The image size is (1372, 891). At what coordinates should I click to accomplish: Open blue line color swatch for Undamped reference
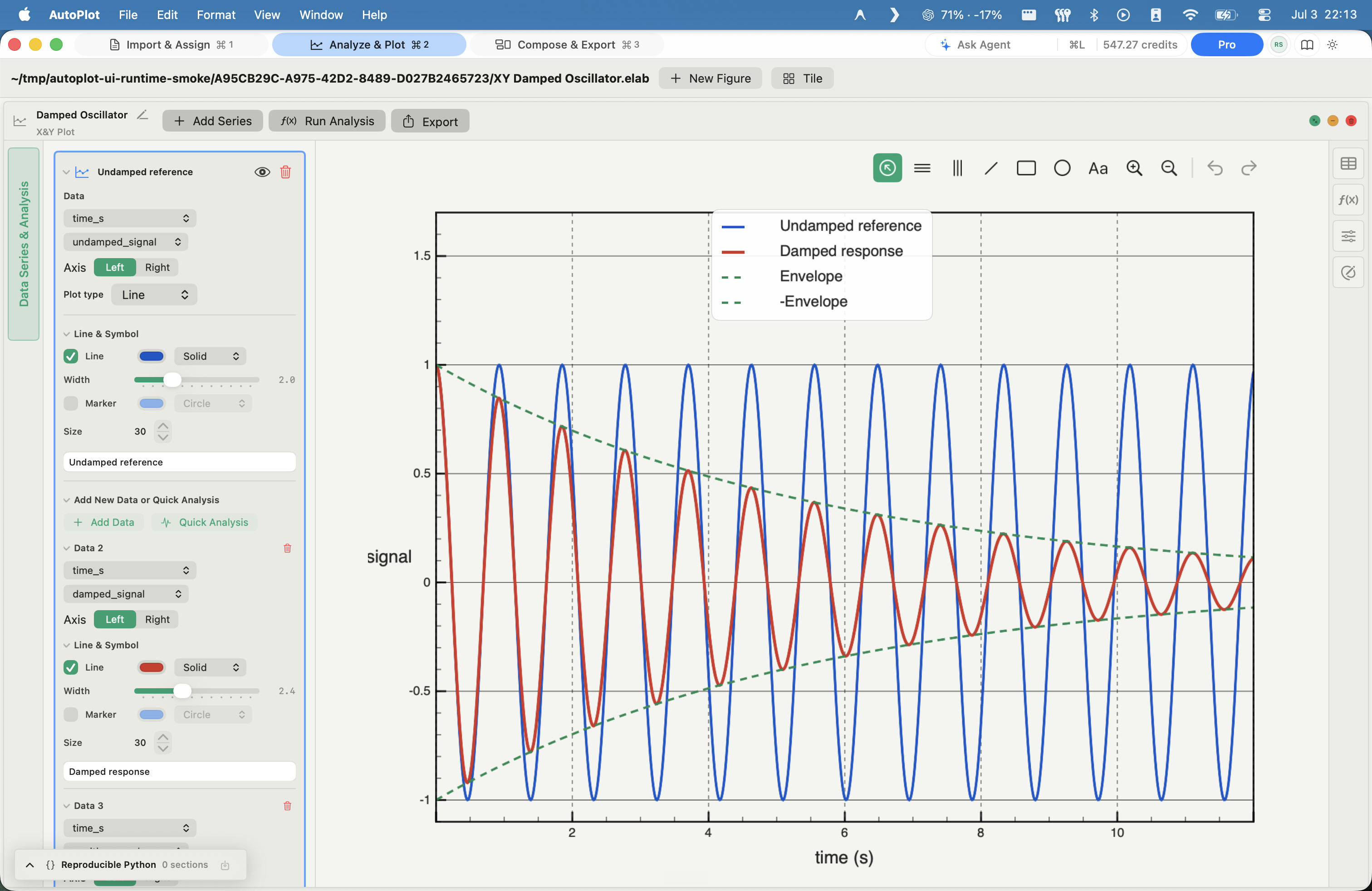coord(152,356)
